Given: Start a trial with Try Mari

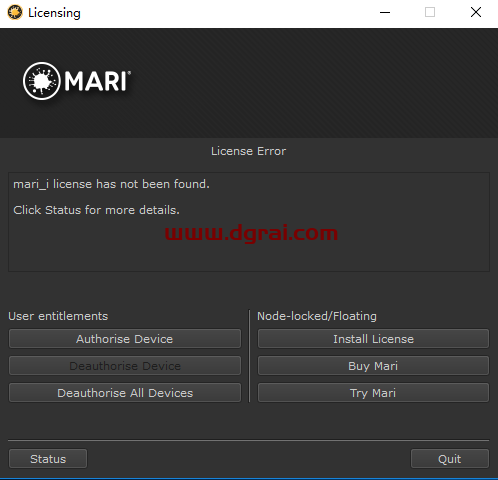Looking at the screenshot, I should click(373, 393).
